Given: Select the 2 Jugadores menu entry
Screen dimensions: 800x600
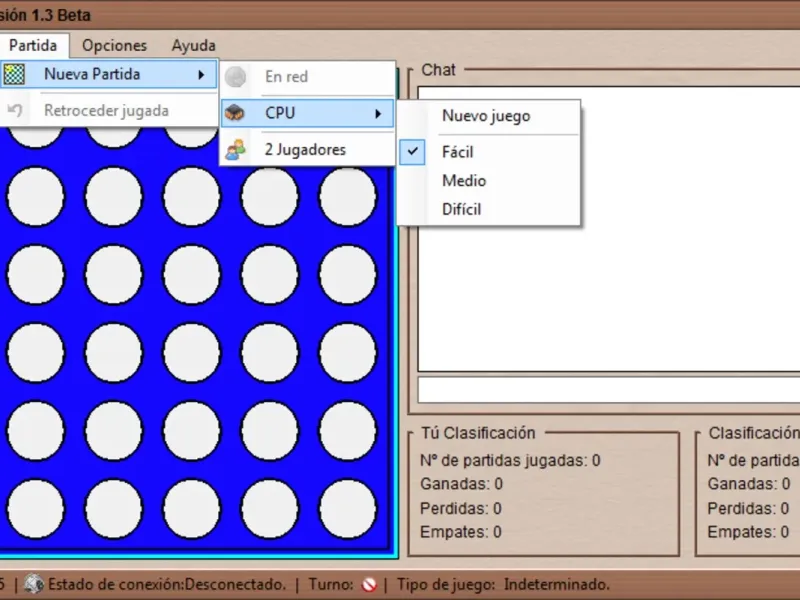Looking at the screenshot, I should click(x=308, y=149).
